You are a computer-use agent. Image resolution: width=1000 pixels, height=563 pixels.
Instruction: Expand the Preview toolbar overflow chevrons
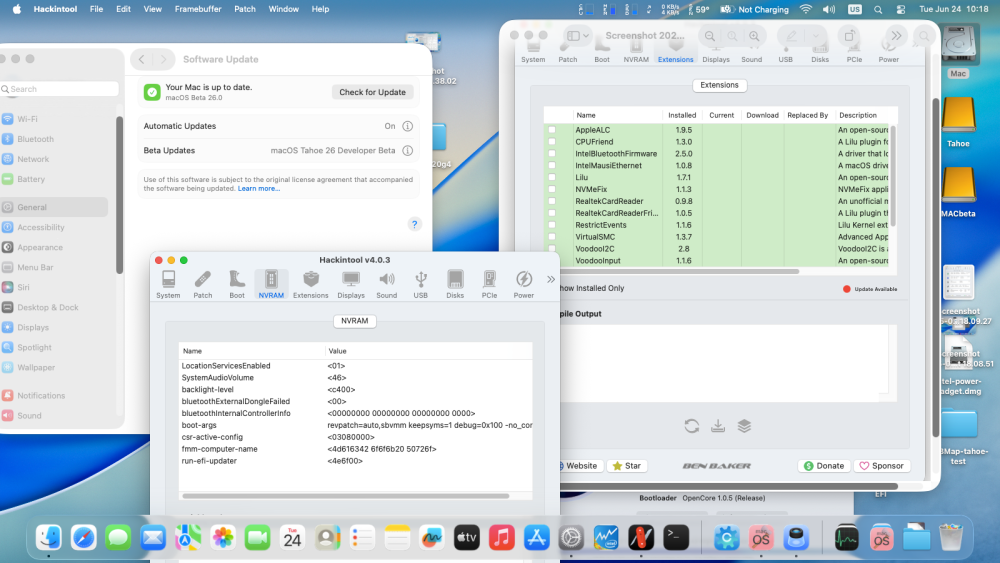pyautogui.click(x=896, y=36)
